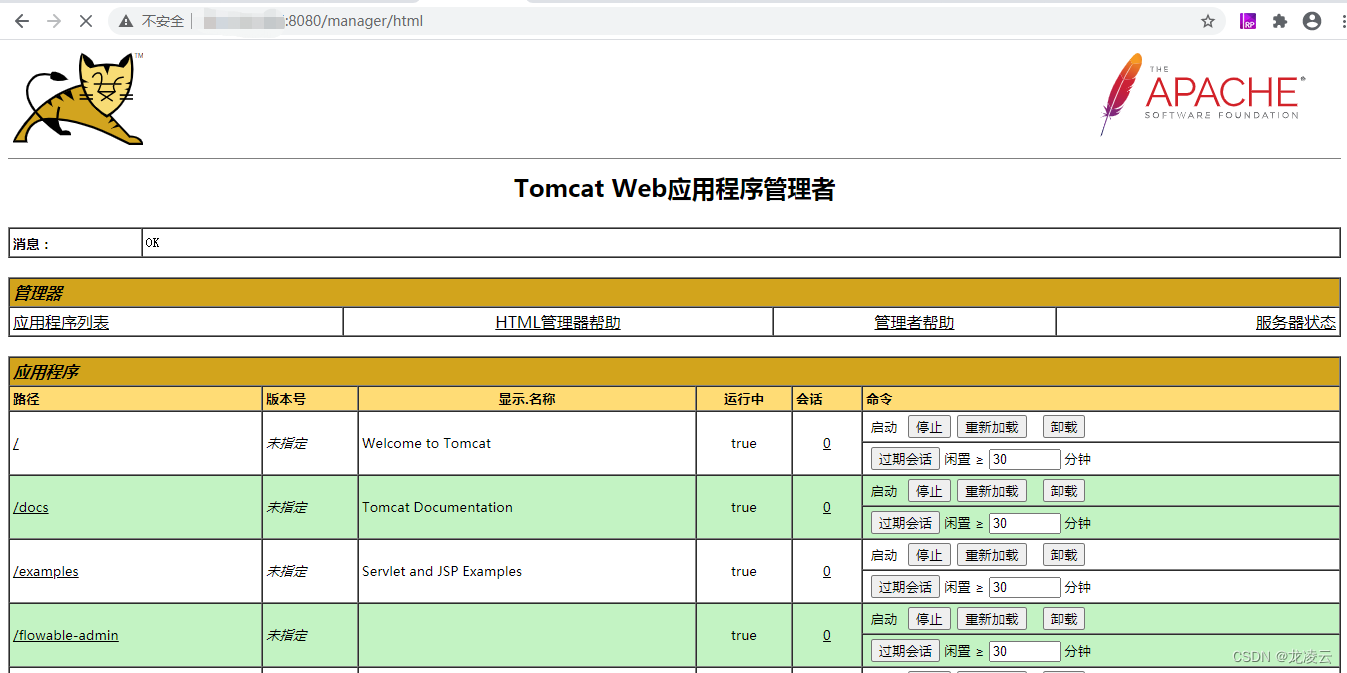Open the purple RP extension icon

click(1248, 21)
